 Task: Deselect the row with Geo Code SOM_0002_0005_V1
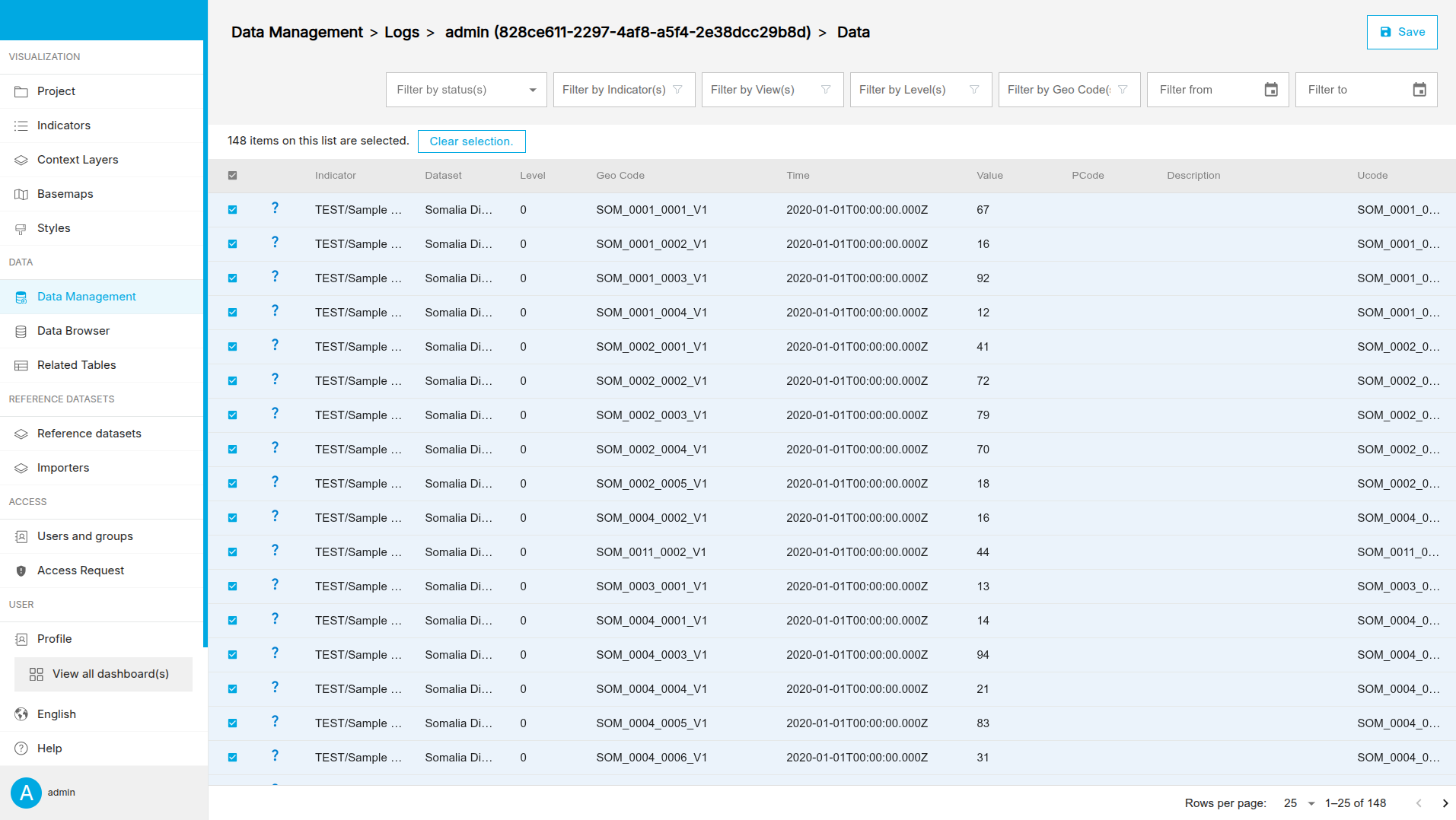233,484
